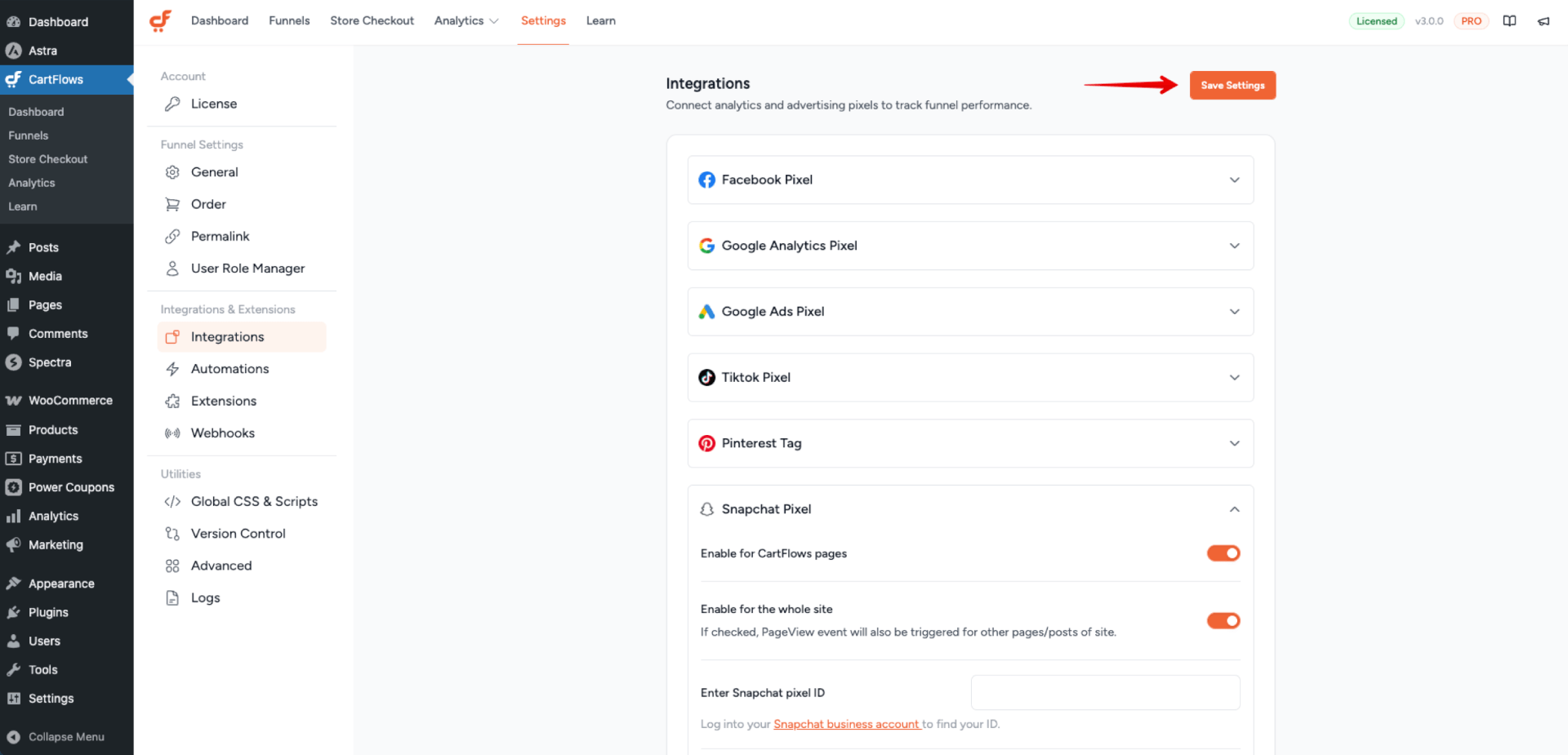Open the Dashboard tab in CartFlows top bar
Screen dimensions: 1568x755
[220, 21]
